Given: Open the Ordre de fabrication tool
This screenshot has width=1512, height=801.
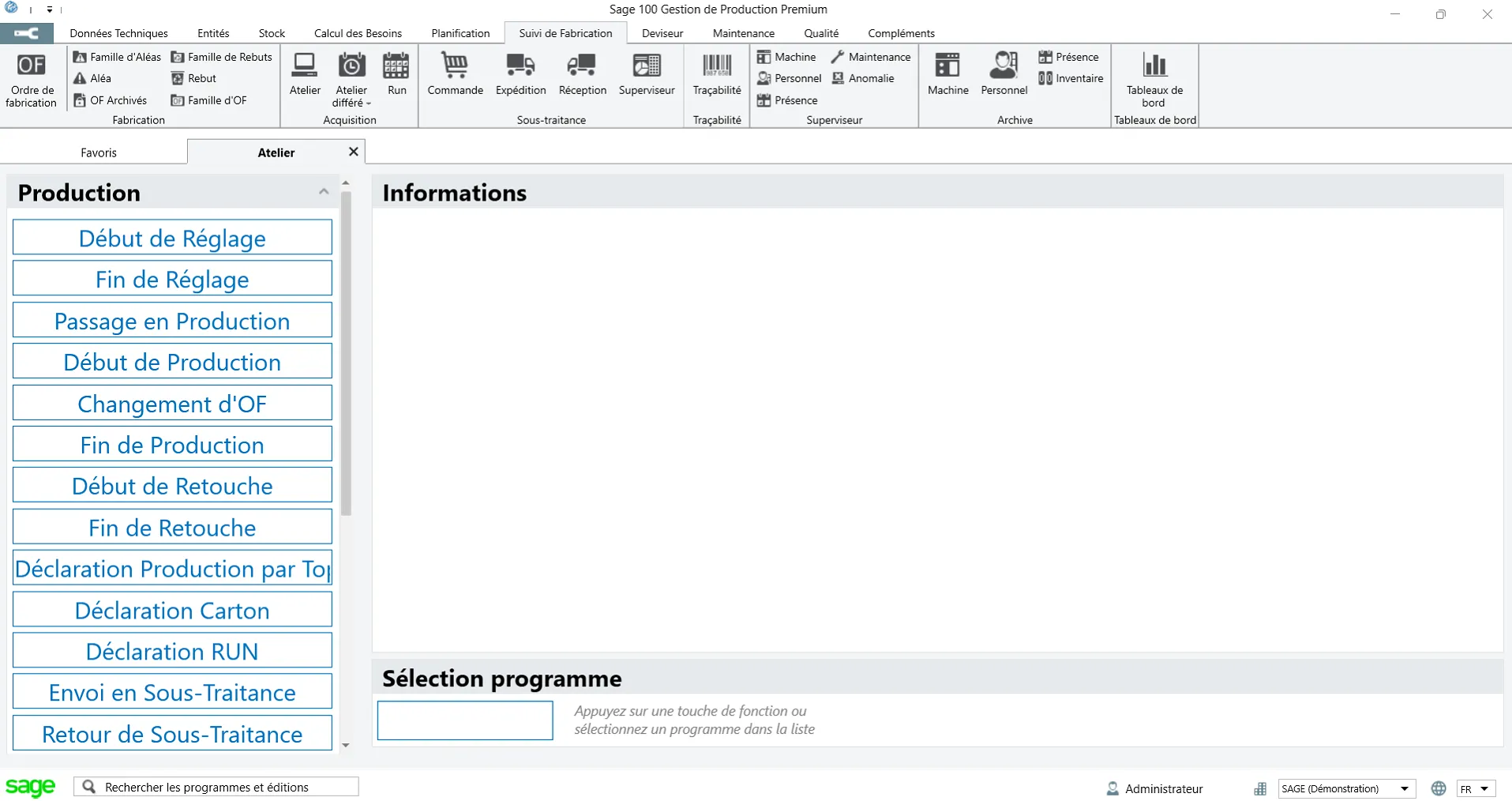Looking at the screenshot, I should [31, 80].
